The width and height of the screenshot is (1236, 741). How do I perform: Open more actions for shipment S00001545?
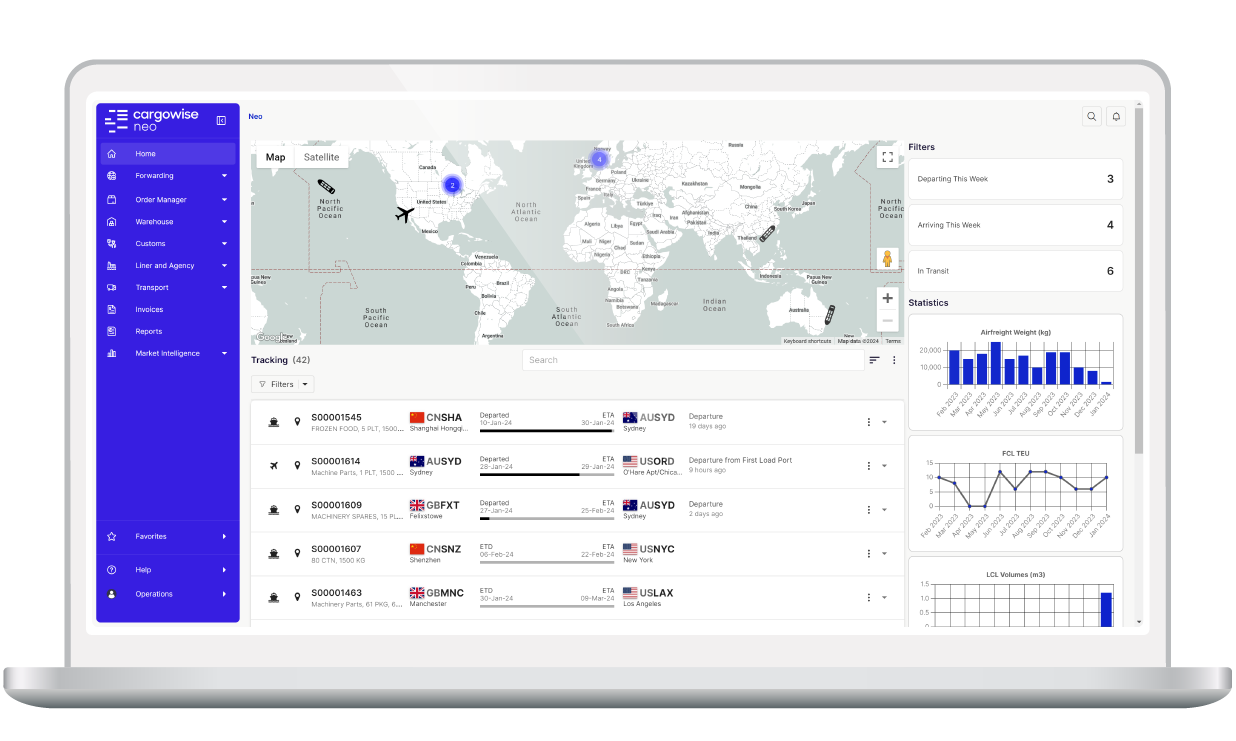point(869,422)
